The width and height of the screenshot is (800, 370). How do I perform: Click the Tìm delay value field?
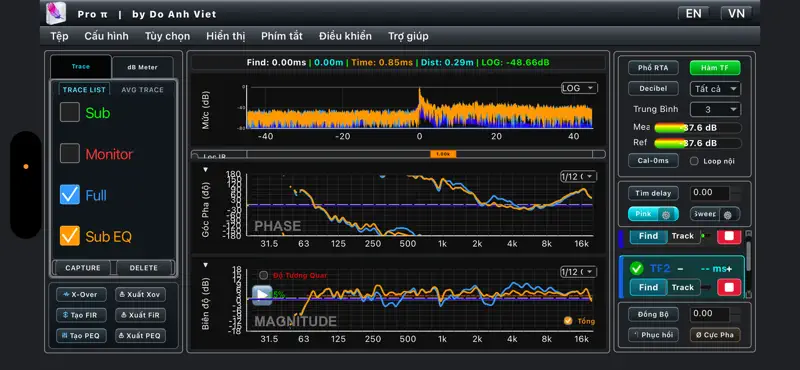[x=710, y=193]
